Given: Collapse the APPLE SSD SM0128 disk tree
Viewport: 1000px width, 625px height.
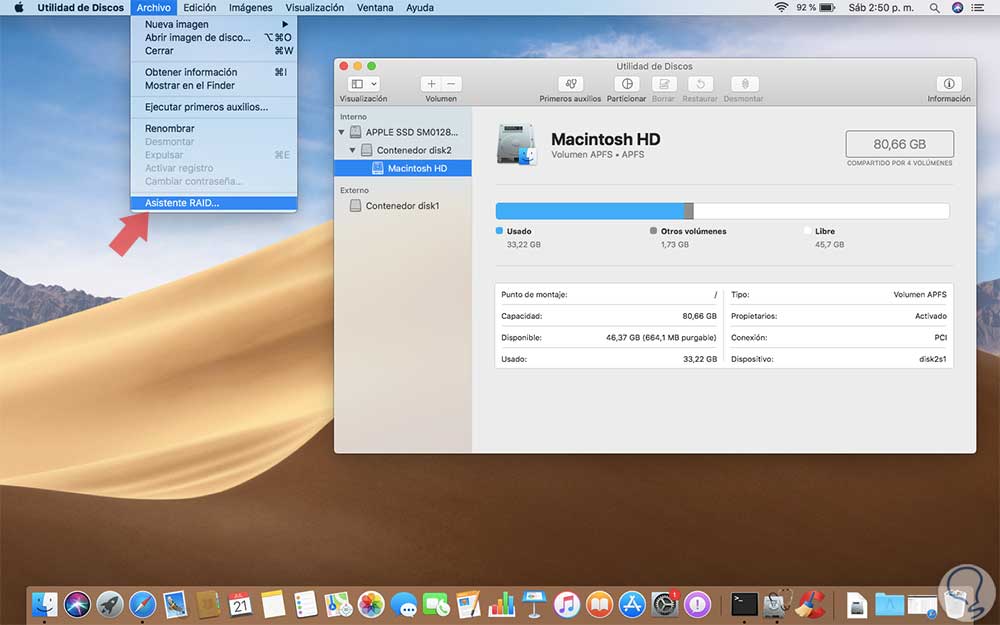Looking at the screenshot, I should [341, 133].
